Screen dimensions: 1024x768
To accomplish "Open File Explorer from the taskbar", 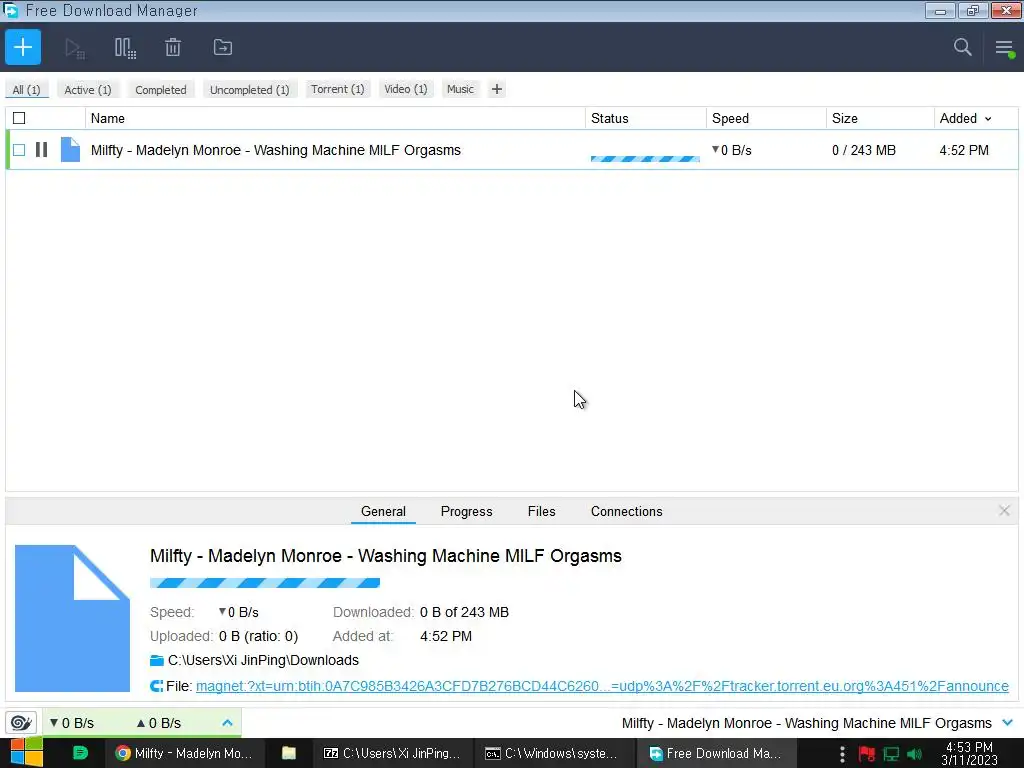I will (289, 753).
